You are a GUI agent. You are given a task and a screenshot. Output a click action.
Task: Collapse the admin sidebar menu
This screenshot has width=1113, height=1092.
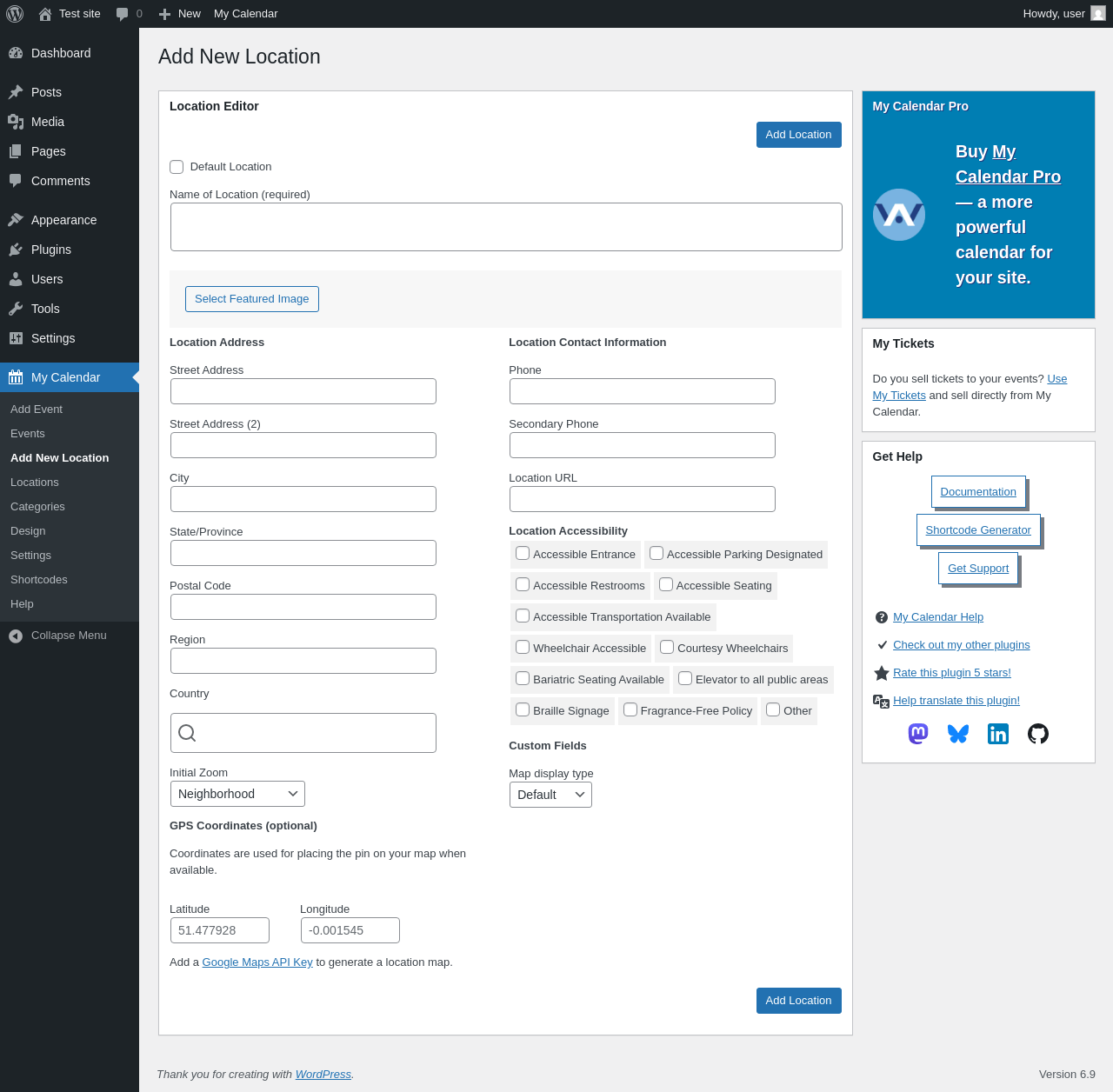[x=58, y=636]
